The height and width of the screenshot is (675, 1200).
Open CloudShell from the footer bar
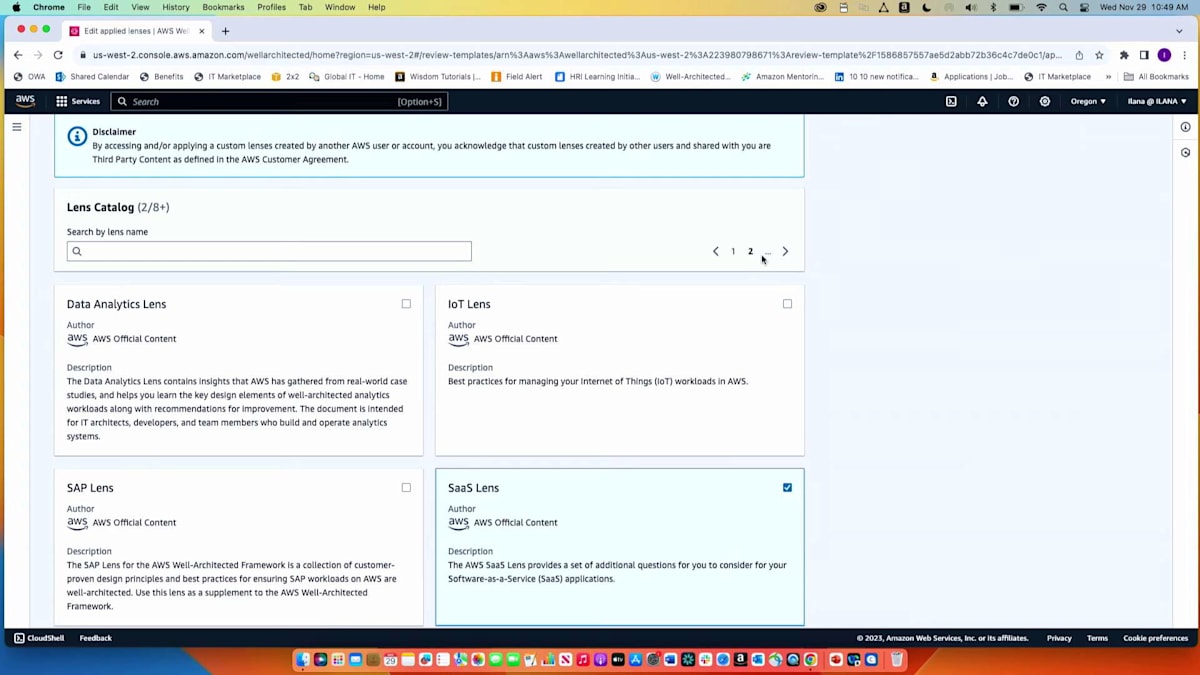(39, 638)
